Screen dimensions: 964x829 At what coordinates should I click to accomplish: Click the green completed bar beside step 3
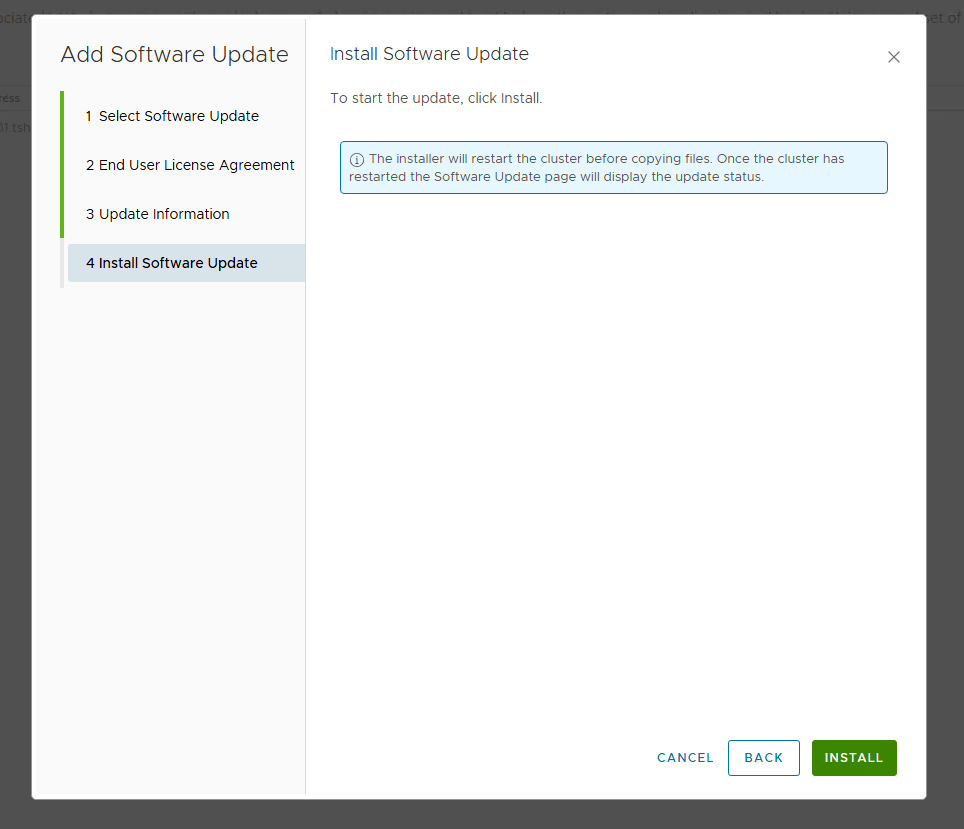pos(62,214)
